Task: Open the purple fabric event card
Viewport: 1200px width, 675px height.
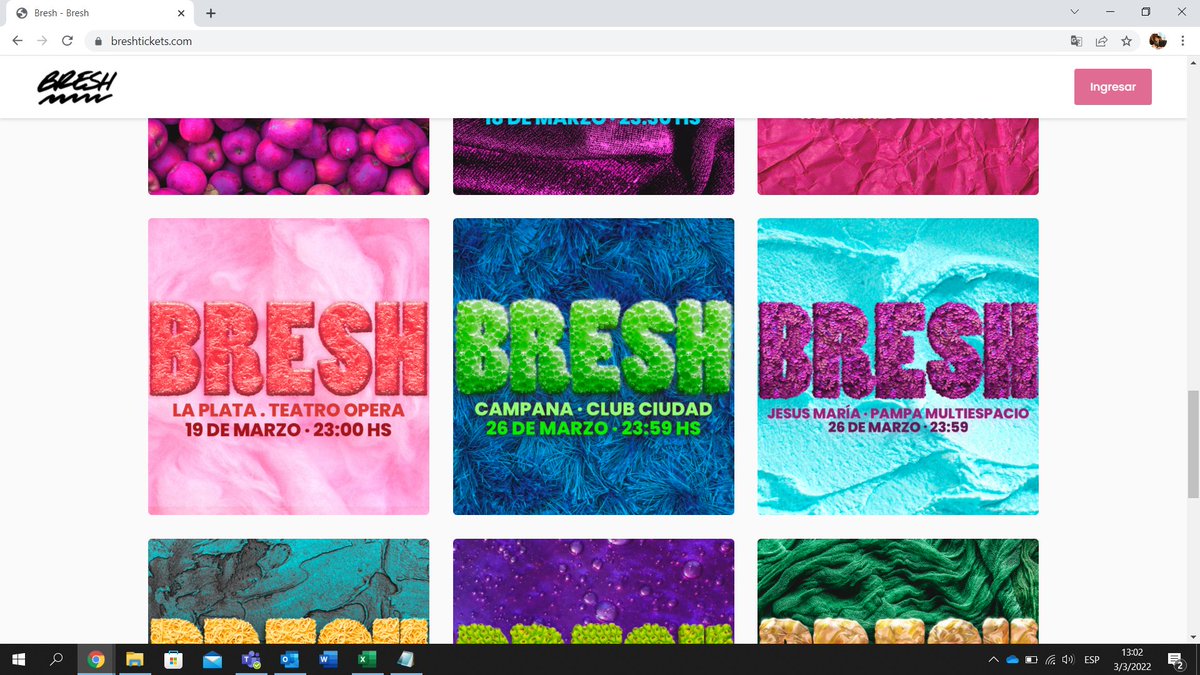Action: pos(593,157)
